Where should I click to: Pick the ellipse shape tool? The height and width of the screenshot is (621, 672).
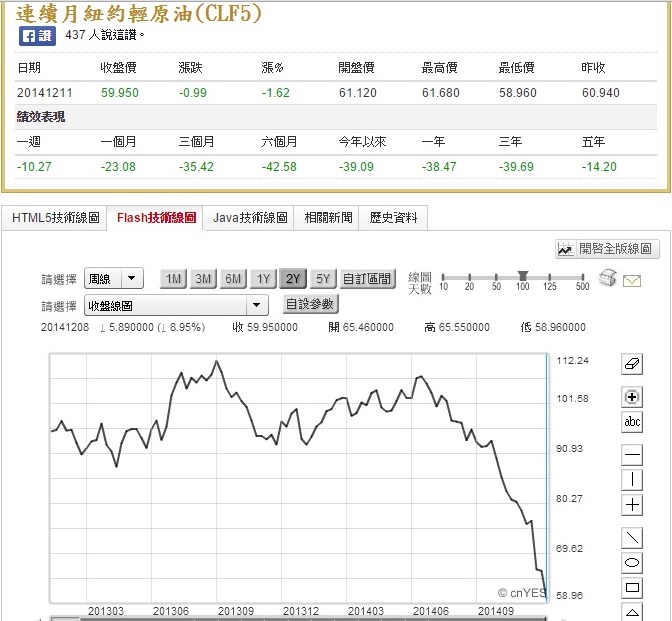632,563
